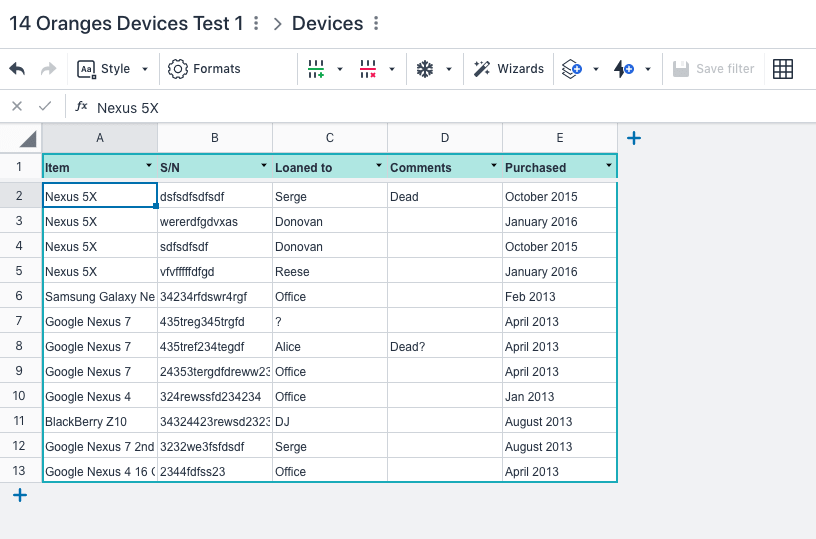The image size is (816, 539).
Task: Click the freeze snowflake icon
Action: point(425,69)
